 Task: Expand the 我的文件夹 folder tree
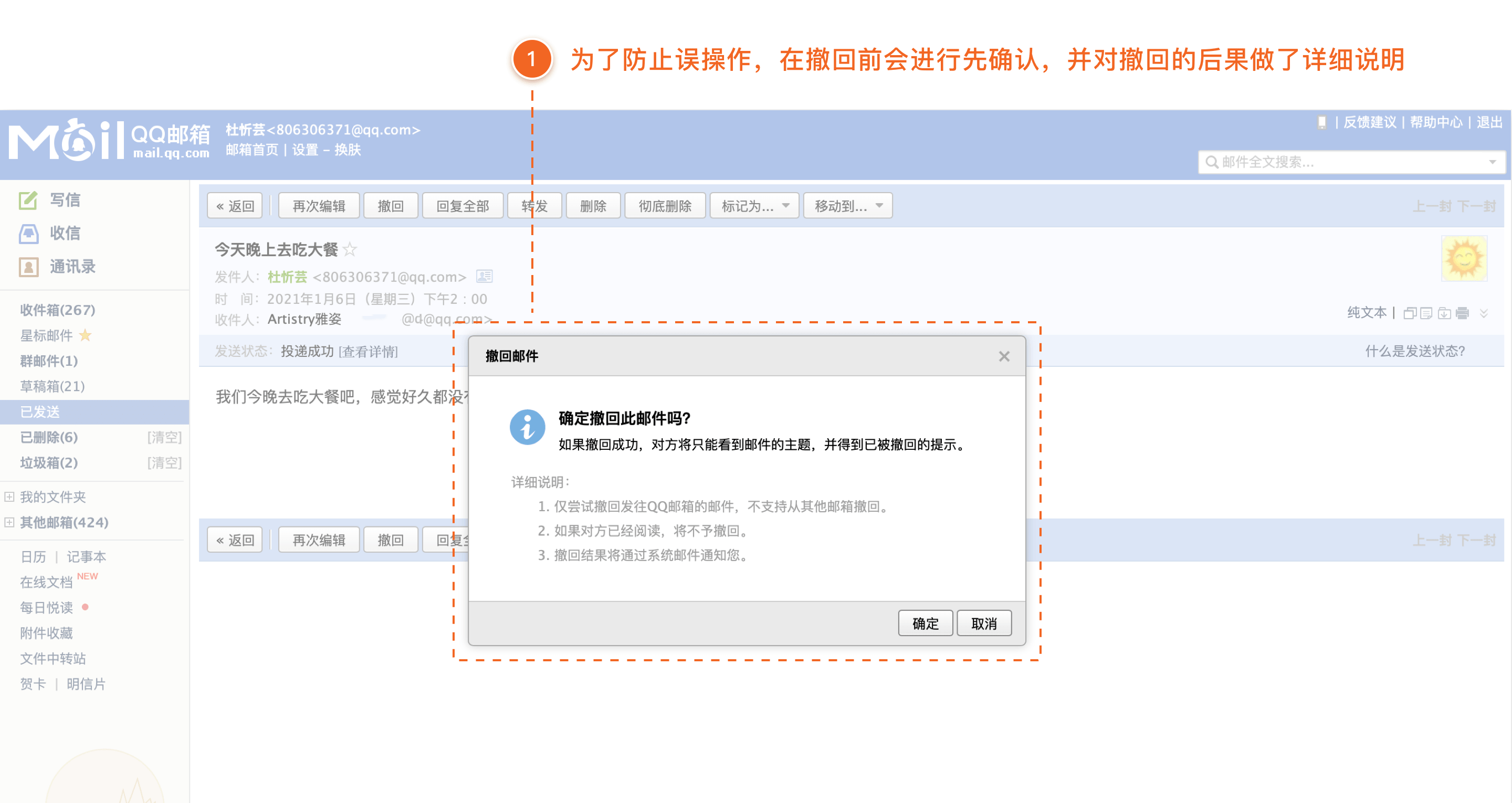(x=9, y=496)
